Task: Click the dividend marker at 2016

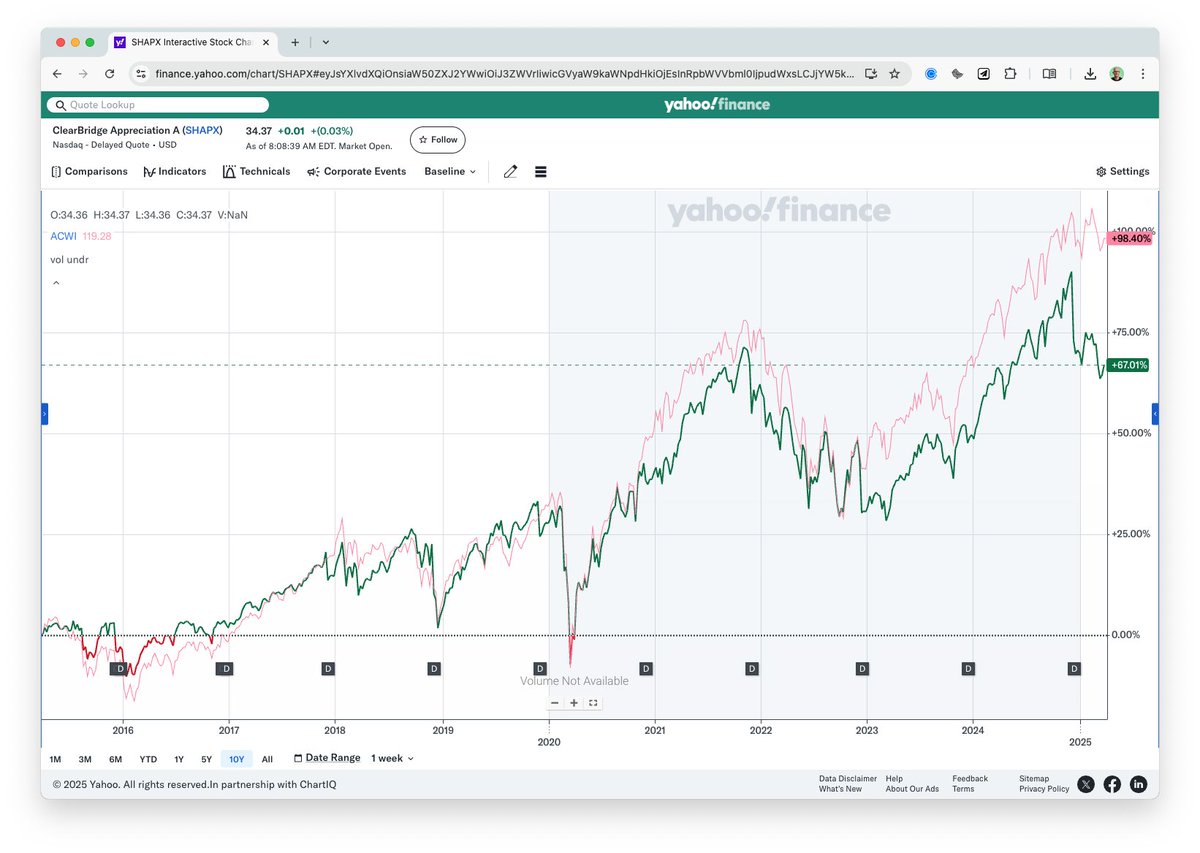Action: 120,668
